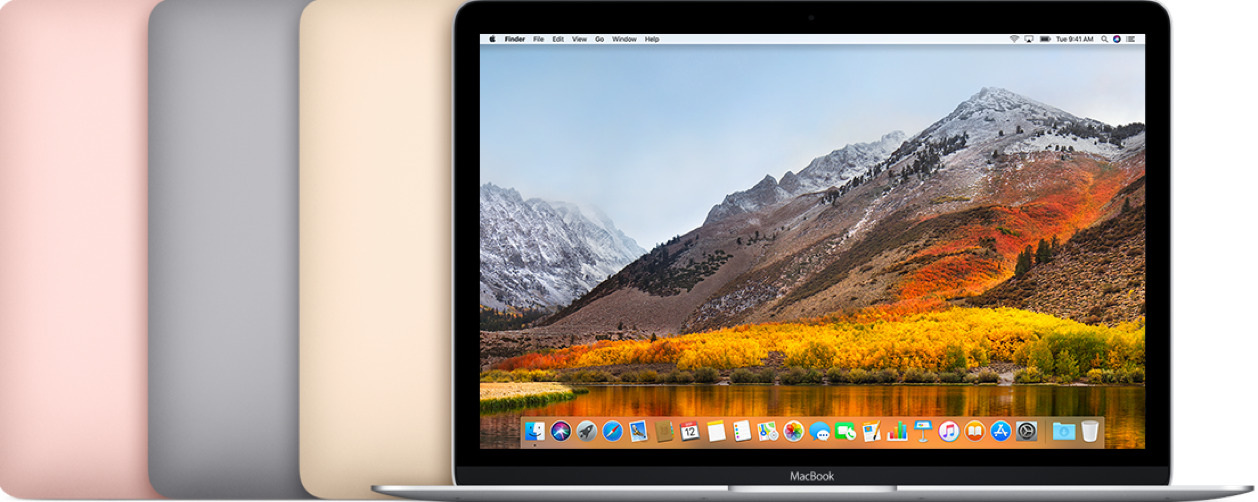Open Safari compass icon in dock
The height and width of the screenshot is (502, 1258).
[x=612, y=431]
